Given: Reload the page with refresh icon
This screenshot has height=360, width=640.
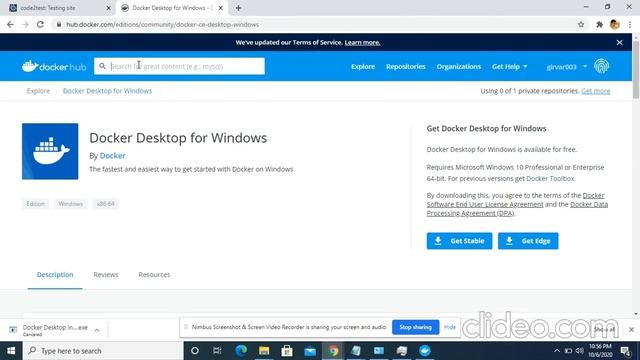Looking at the screenshot, I should click(x=40, y=24).
